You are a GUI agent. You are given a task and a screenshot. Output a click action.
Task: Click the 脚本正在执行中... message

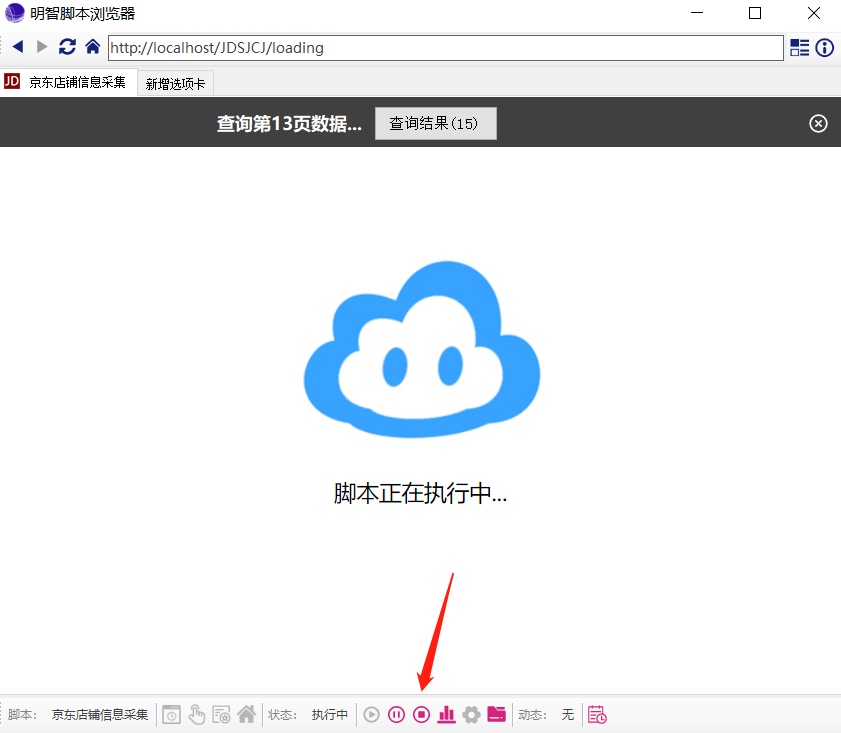click(420, 493)
